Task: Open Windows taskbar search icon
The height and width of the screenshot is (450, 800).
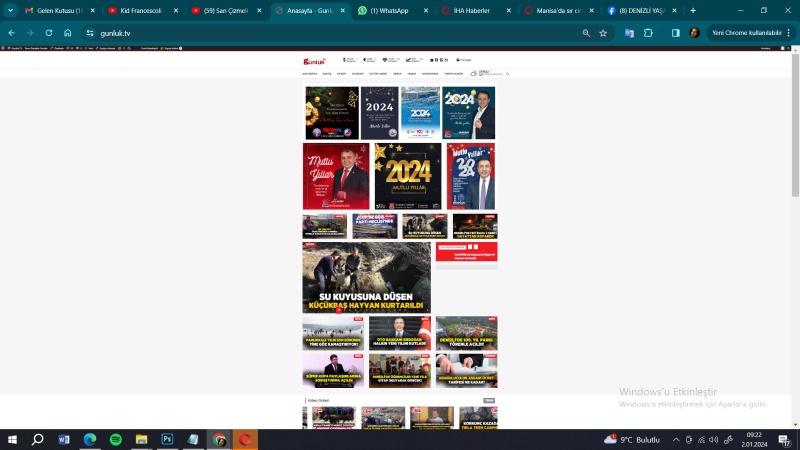Action: point(37,439)
